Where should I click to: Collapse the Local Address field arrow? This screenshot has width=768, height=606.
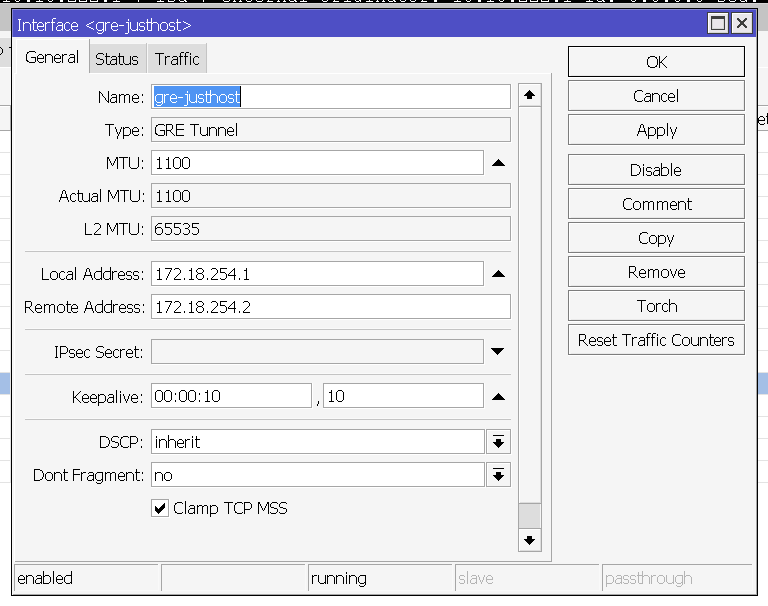498,274
